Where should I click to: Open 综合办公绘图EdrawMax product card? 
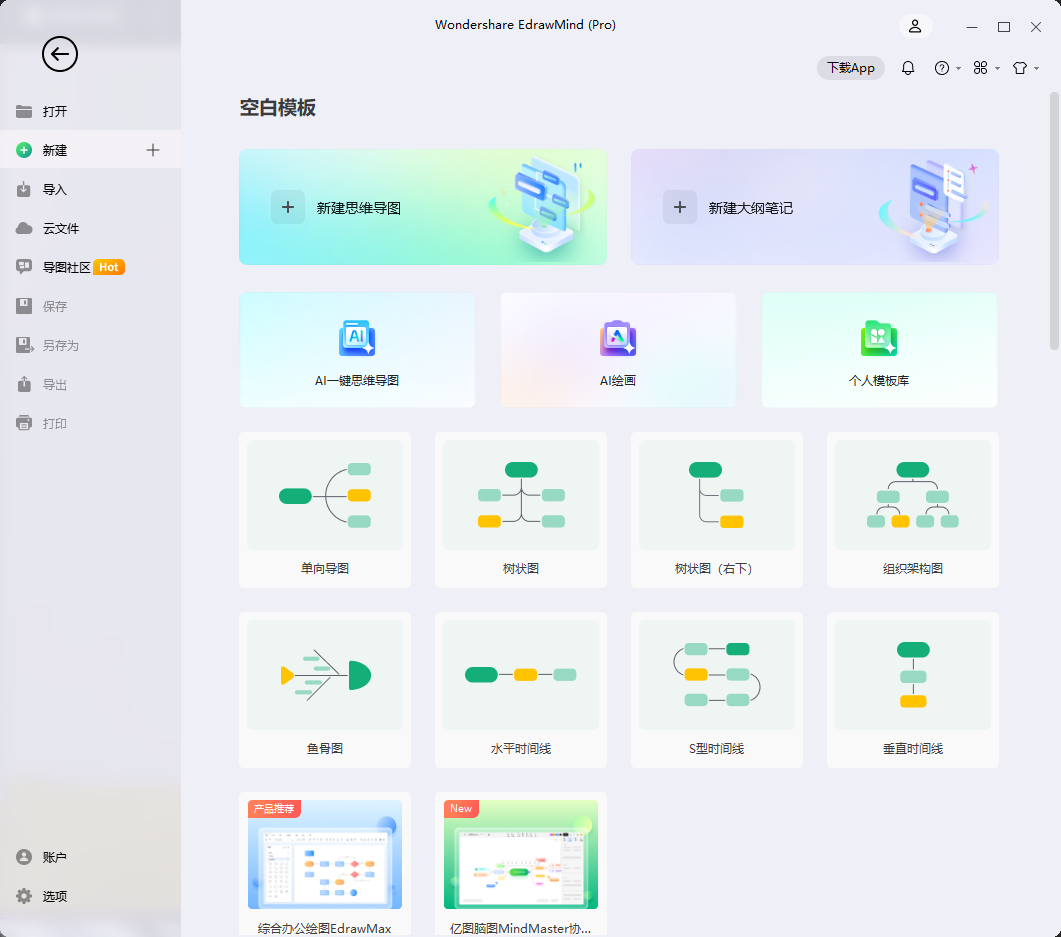[x=325, y=865]
